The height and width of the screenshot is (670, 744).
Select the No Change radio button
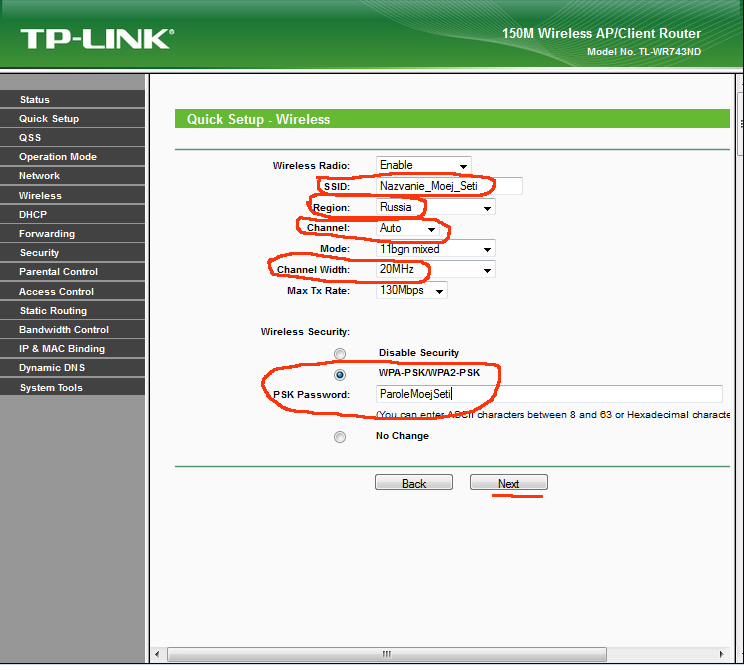coord(340,437)
